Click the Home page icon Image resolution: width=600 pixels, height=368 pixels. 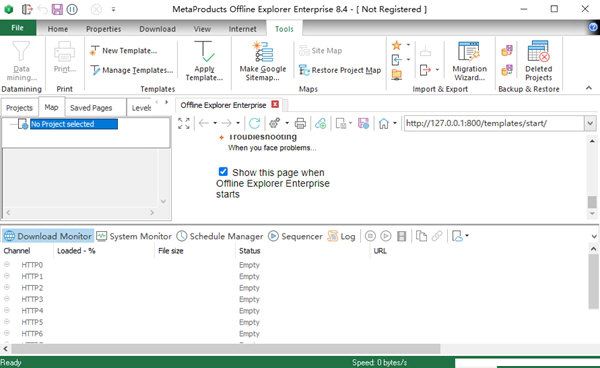tap(383, 123)
